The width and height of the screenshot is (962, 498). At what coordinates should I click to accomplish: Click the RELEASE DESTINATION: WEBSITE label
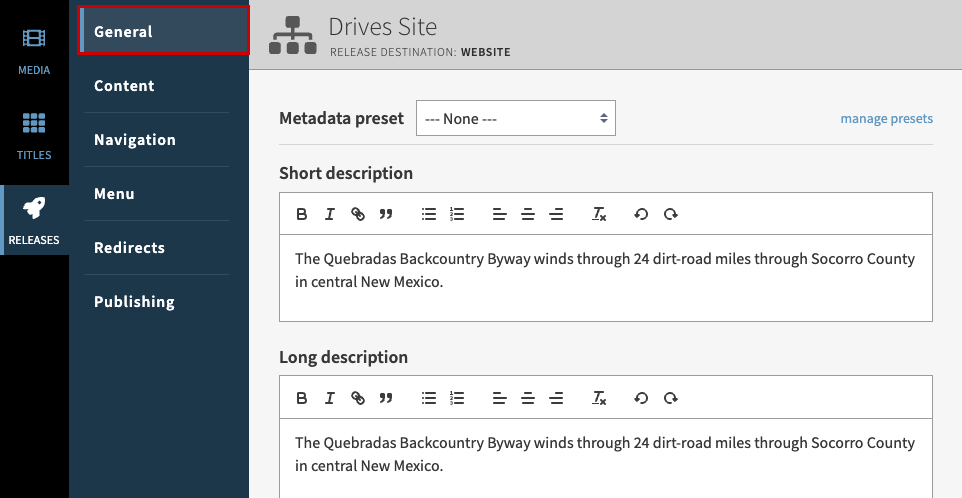tap(420, 52)
